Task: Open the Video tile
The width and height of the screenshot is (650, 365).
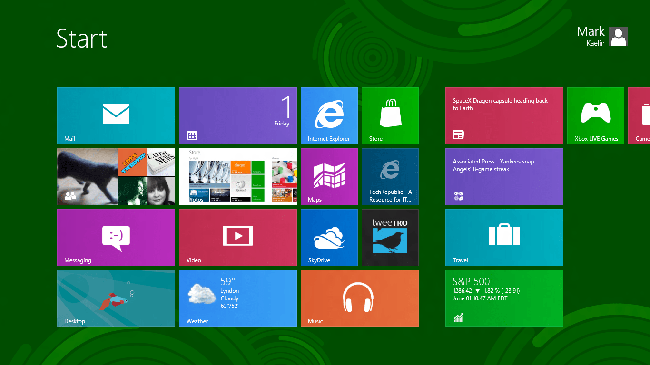Action: (238, 237)
